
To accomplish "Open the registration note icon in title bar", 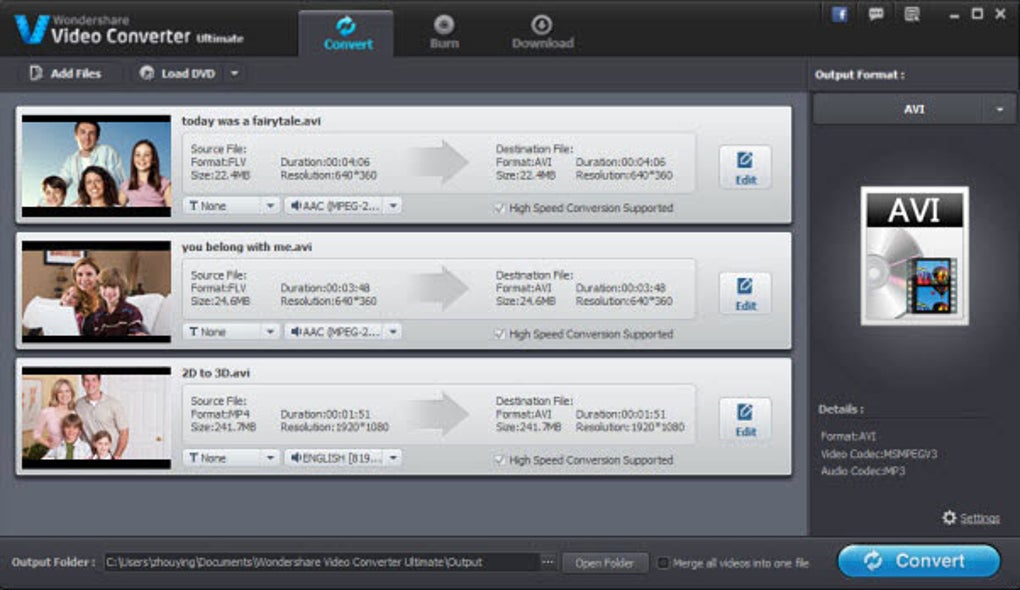I will (912, 14).
